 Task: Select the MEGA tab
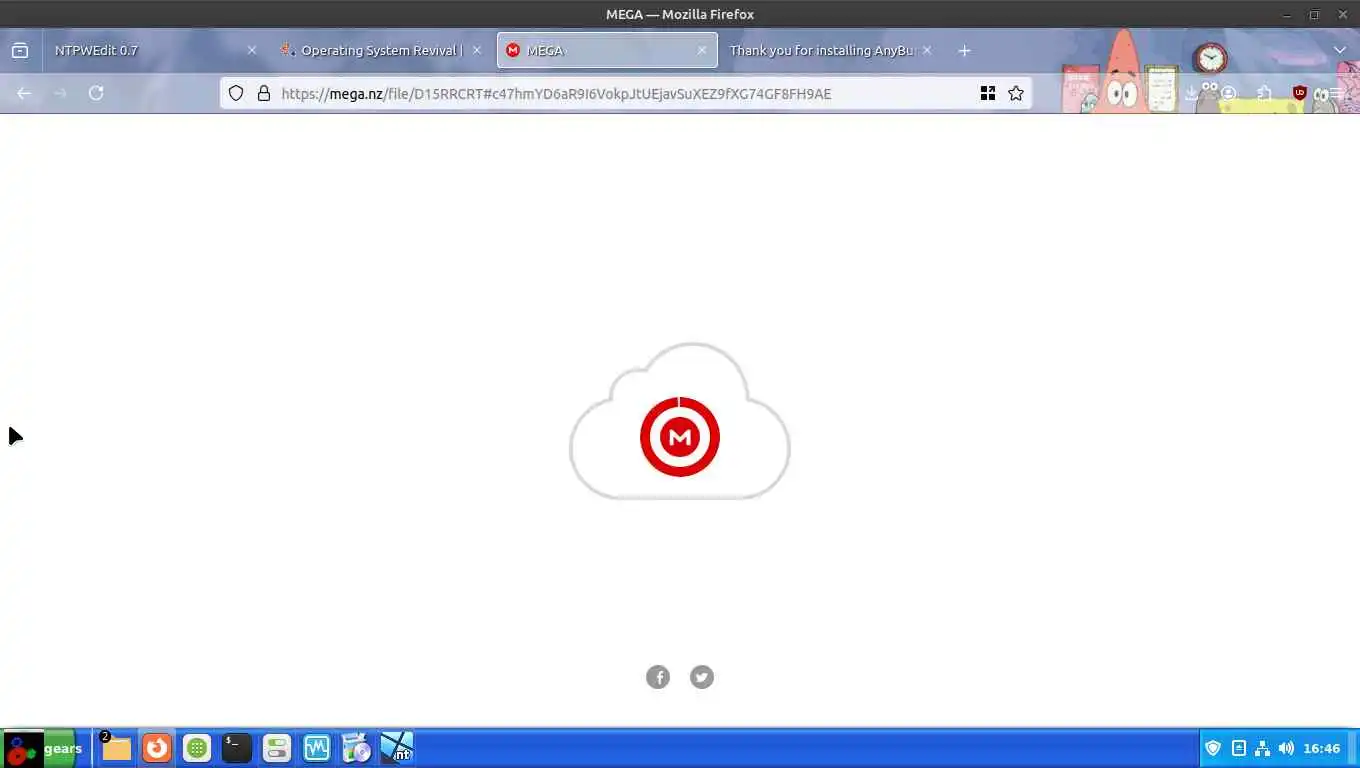607,50
